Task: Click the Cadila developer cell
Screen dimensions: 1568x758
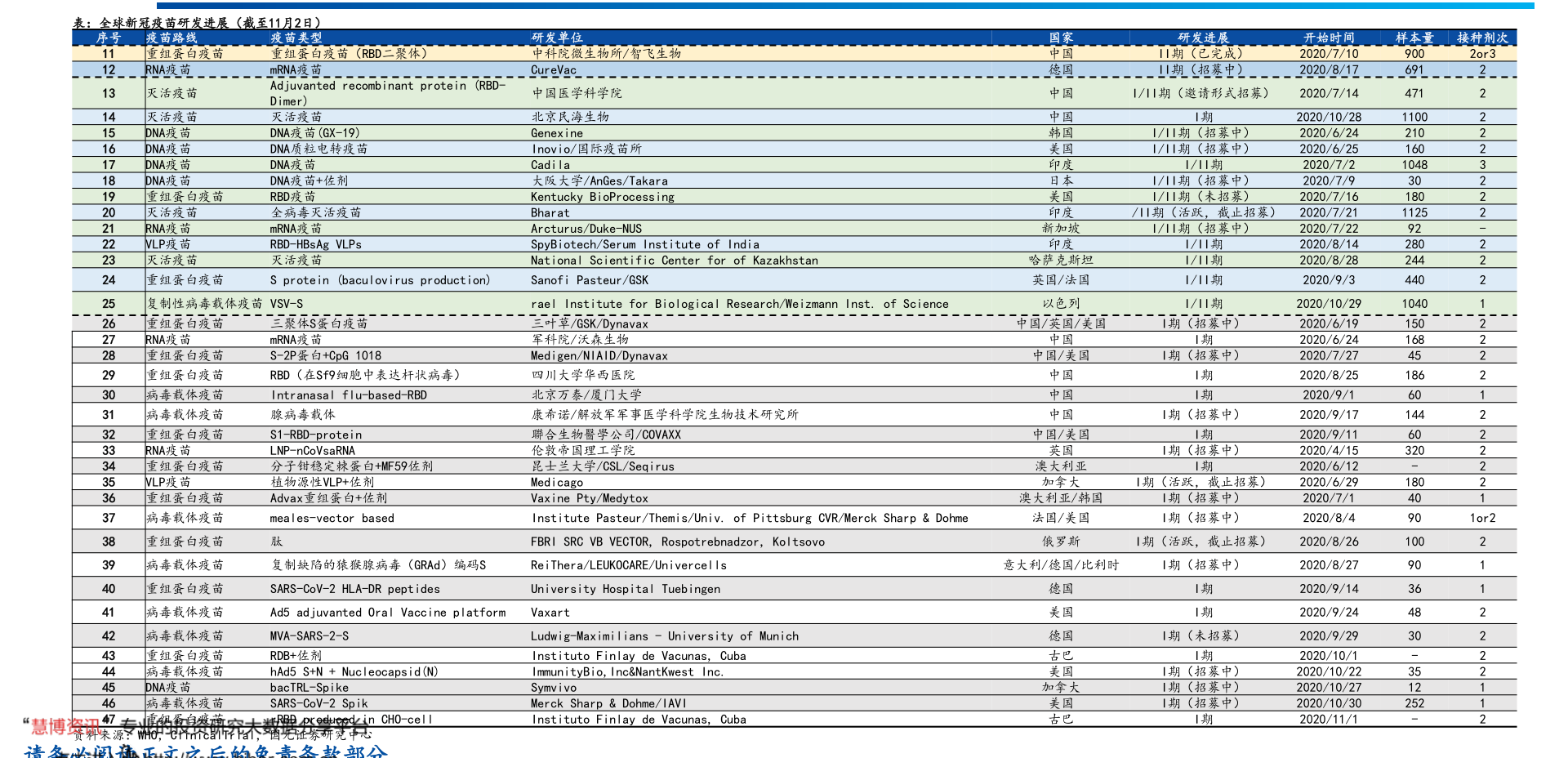Action: point(550,165)
